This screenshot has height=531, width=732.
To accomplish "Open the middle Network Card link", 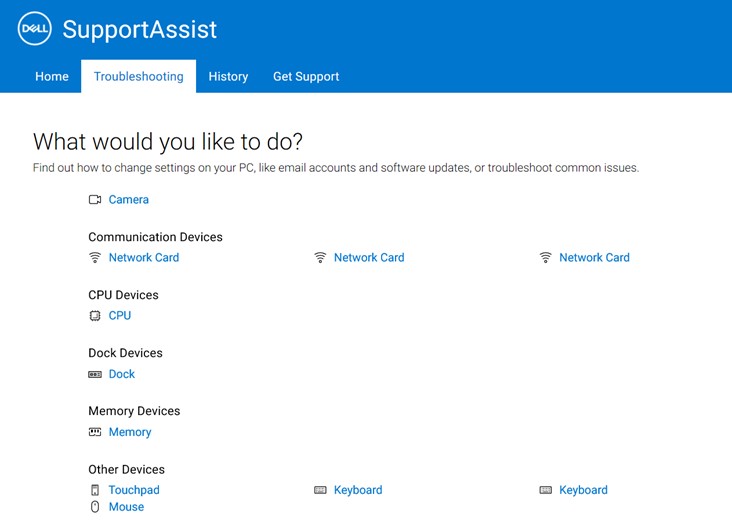I will point(369,258).
